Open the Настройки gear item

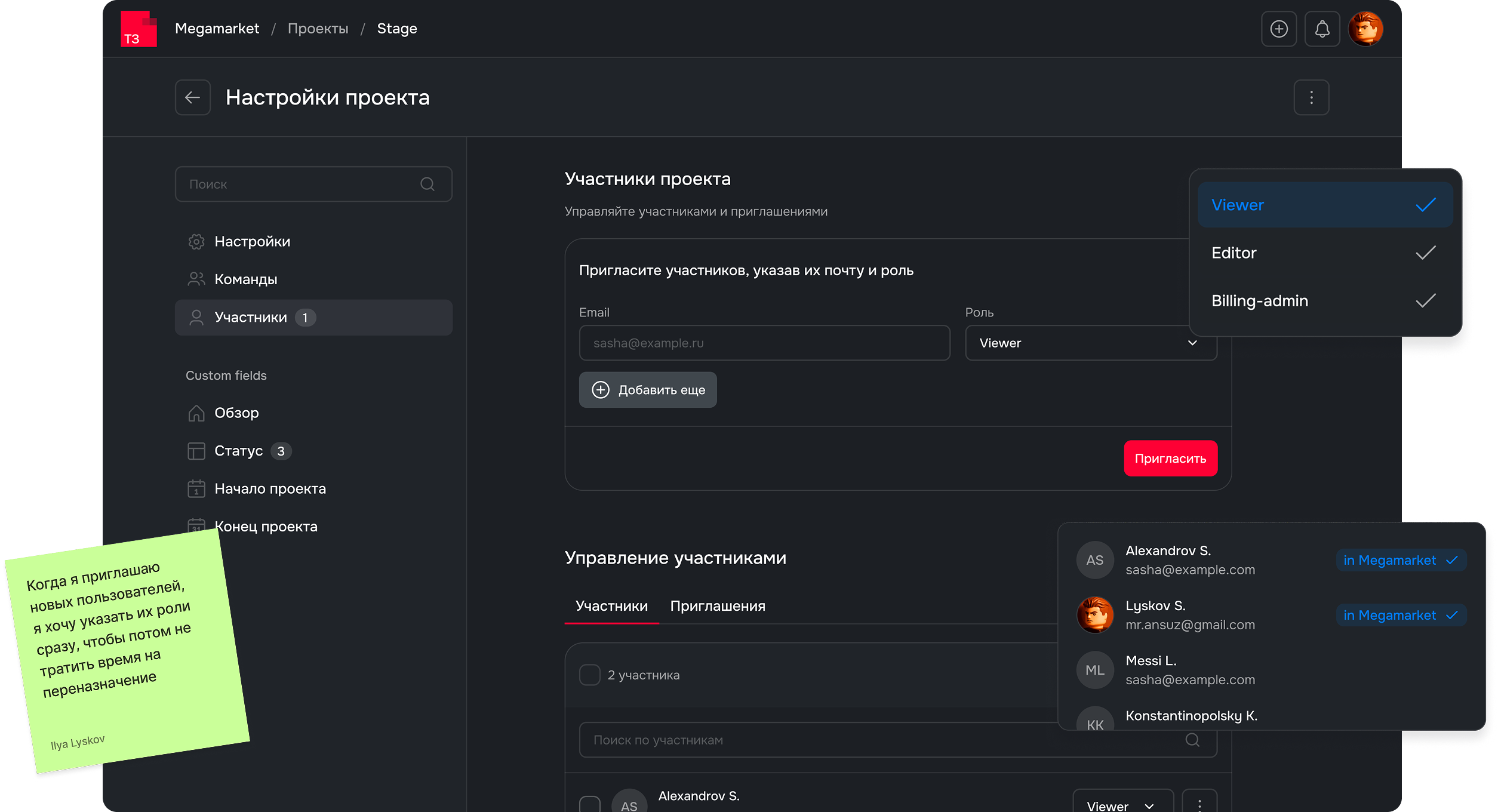click(x=252, y=242)
